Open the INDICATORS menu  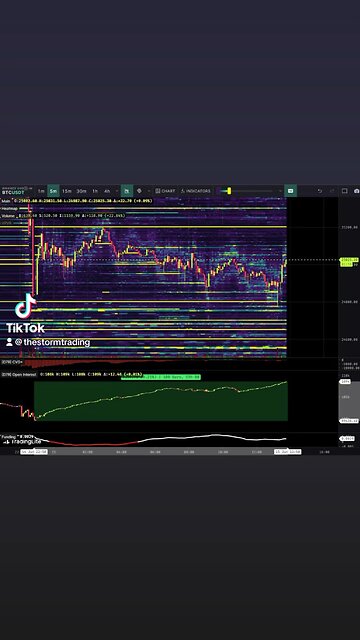(x=196, y=191)
